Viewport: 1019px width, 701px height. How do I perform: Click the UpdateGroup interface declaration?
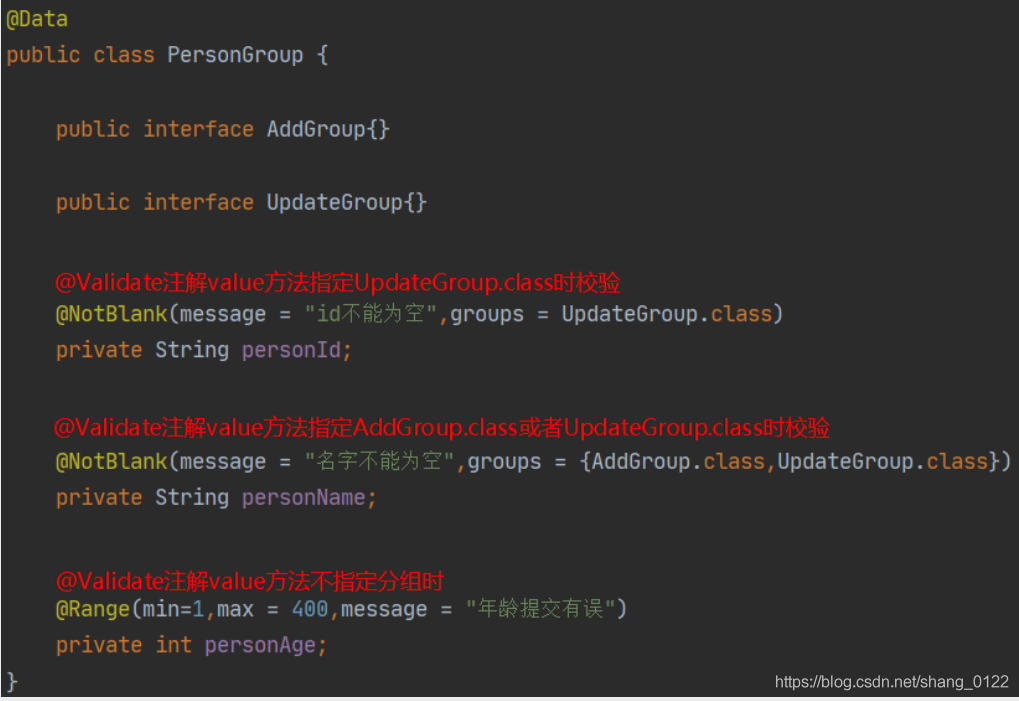(x=241, y=202)
